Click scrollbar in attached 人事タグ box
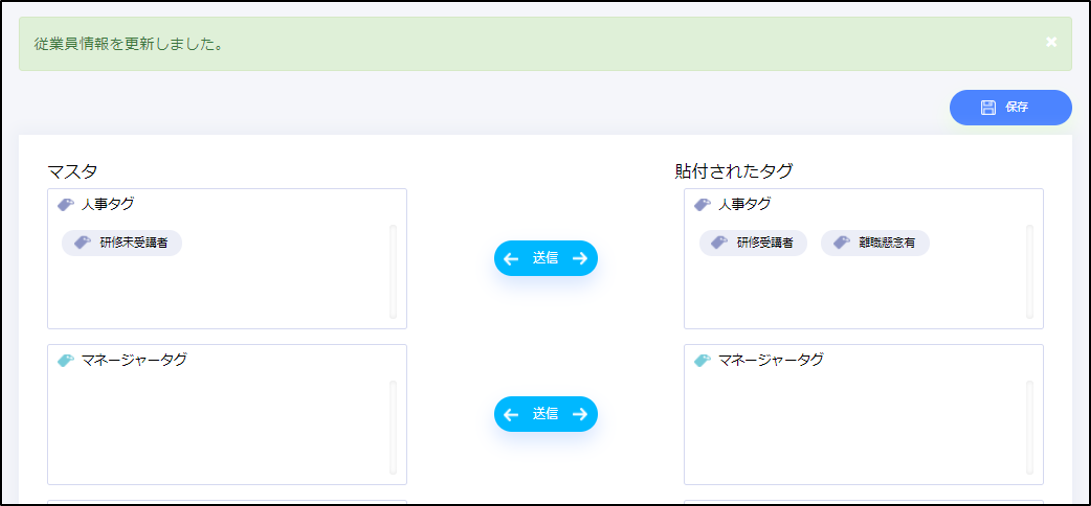Viewport: 1091px width, 506px height. (1030, 272)
